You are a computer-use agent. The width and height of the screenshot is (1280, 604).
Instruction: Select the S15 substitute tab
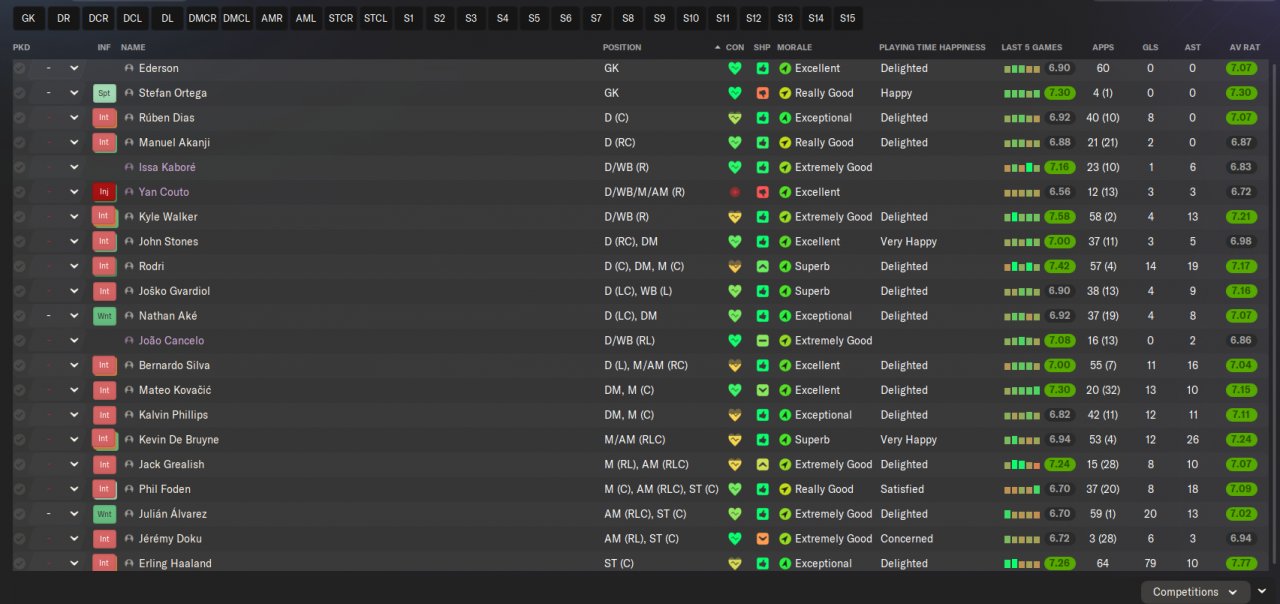pos(847,18)
